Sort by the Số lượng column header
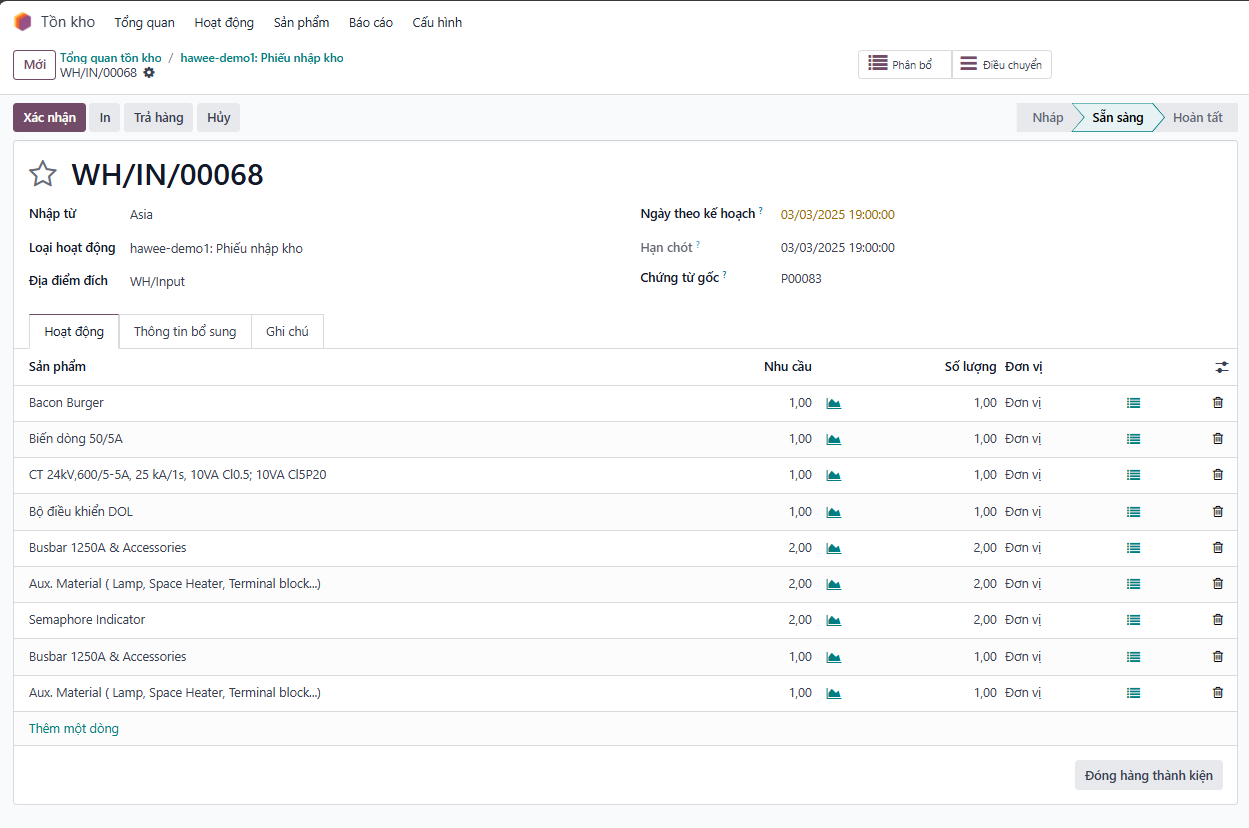1249x828 pixels. click(x=970, y=367)
